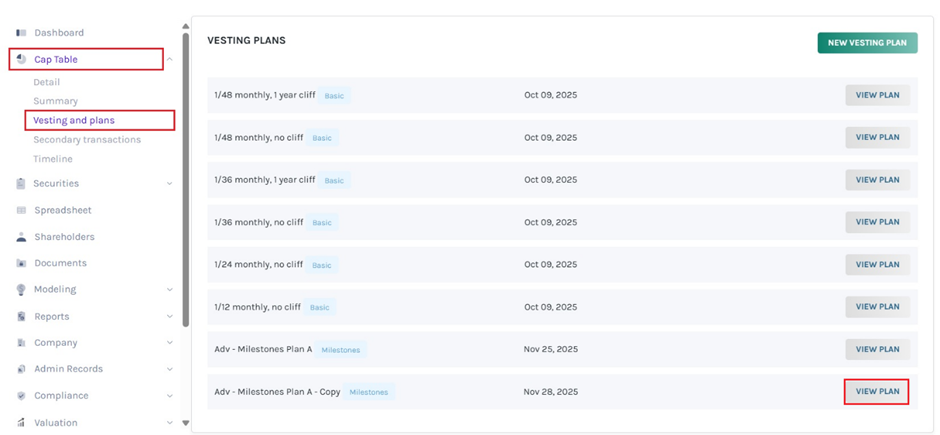The width and height of the screenshot is (940, 435).
Task: Open the Cap Table Detail page
Action: click(x=47, y=82)
